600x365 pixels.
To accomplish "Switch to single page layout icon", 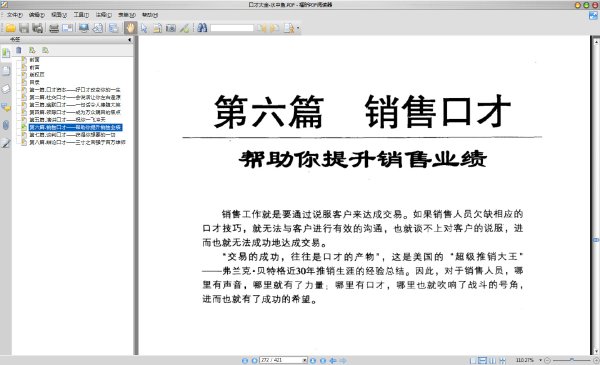I will [473, 360].
